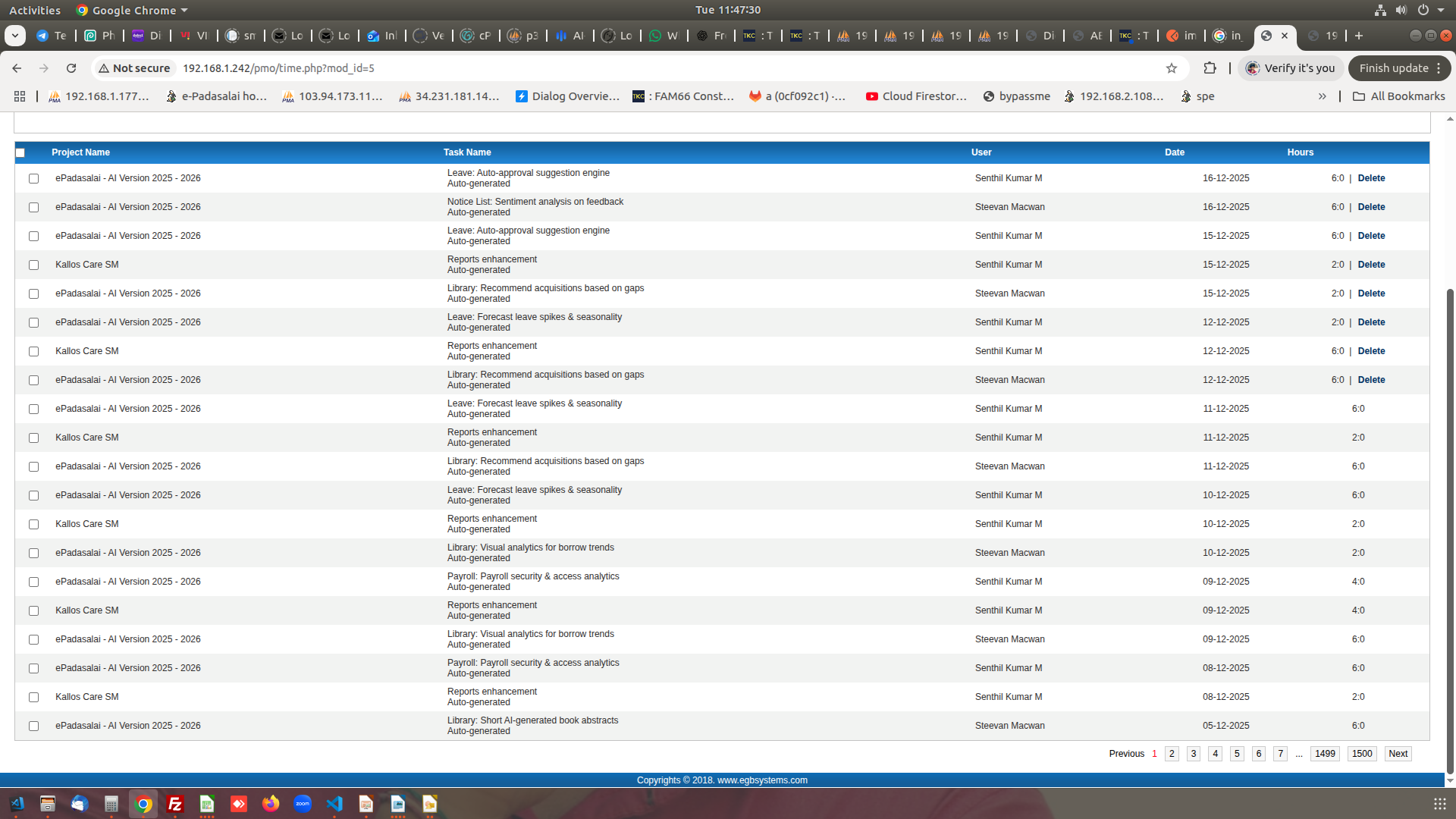Jump to page 1500
The width and height of the screenshot is (1456, 819).
[x=1362, y=754]
